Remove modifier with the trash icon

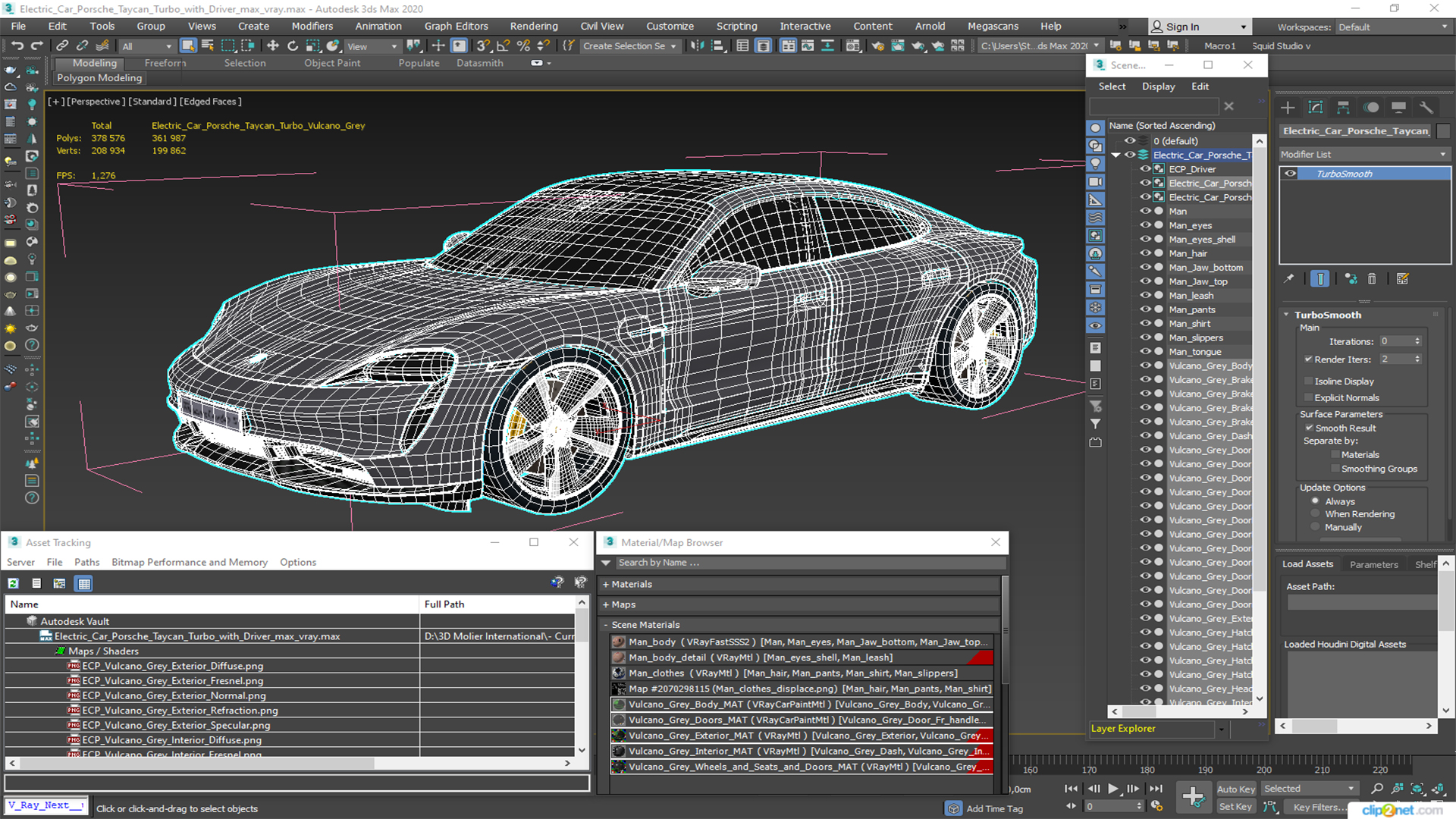1372,279
